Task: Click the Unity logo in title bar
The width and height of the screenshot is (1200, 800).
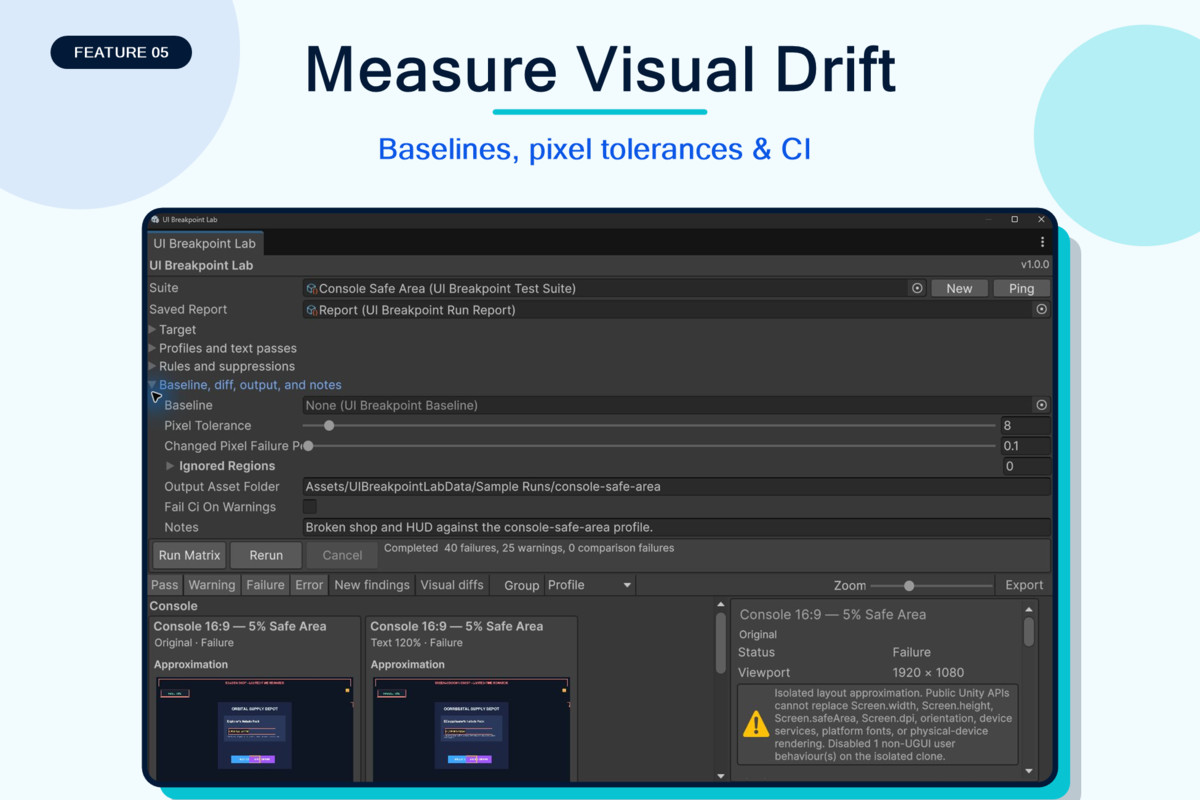Action: [x=155, y=219]
